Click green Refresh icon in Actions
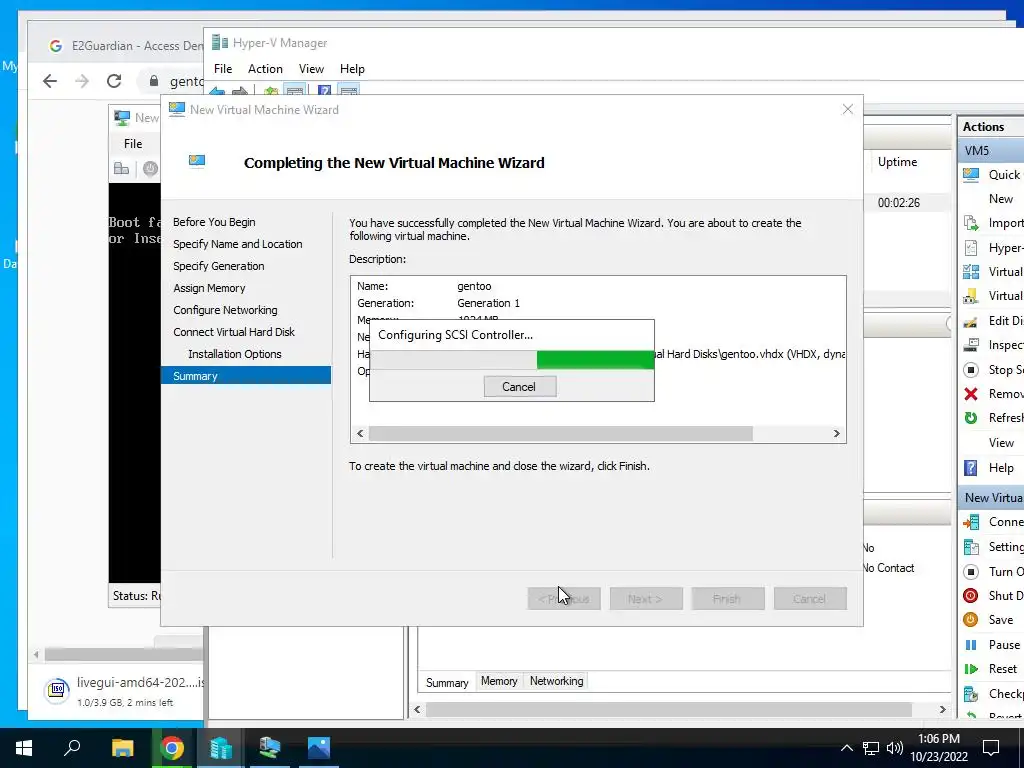This screenshot has height=768, width=1024. coord(971,418)
